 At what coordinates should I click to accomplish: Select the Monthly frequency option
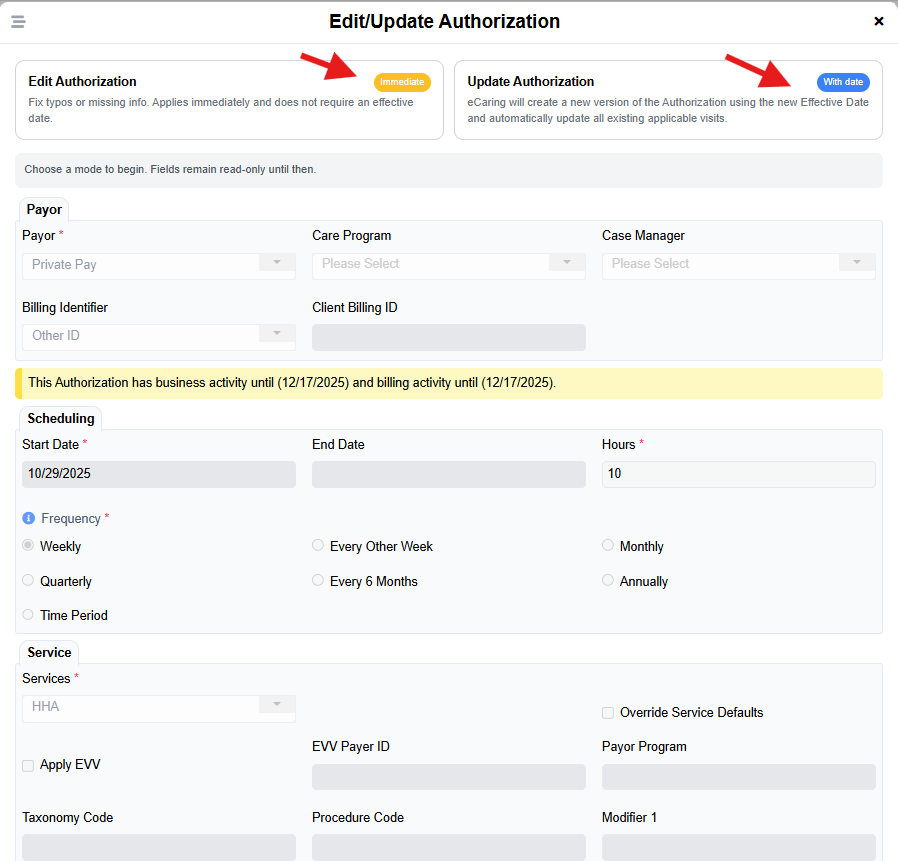(x=608, y=546)
